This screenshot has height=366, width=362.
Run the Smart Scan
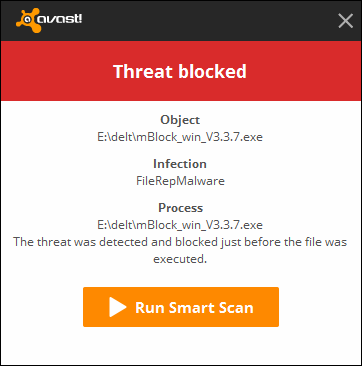[181, 307]
